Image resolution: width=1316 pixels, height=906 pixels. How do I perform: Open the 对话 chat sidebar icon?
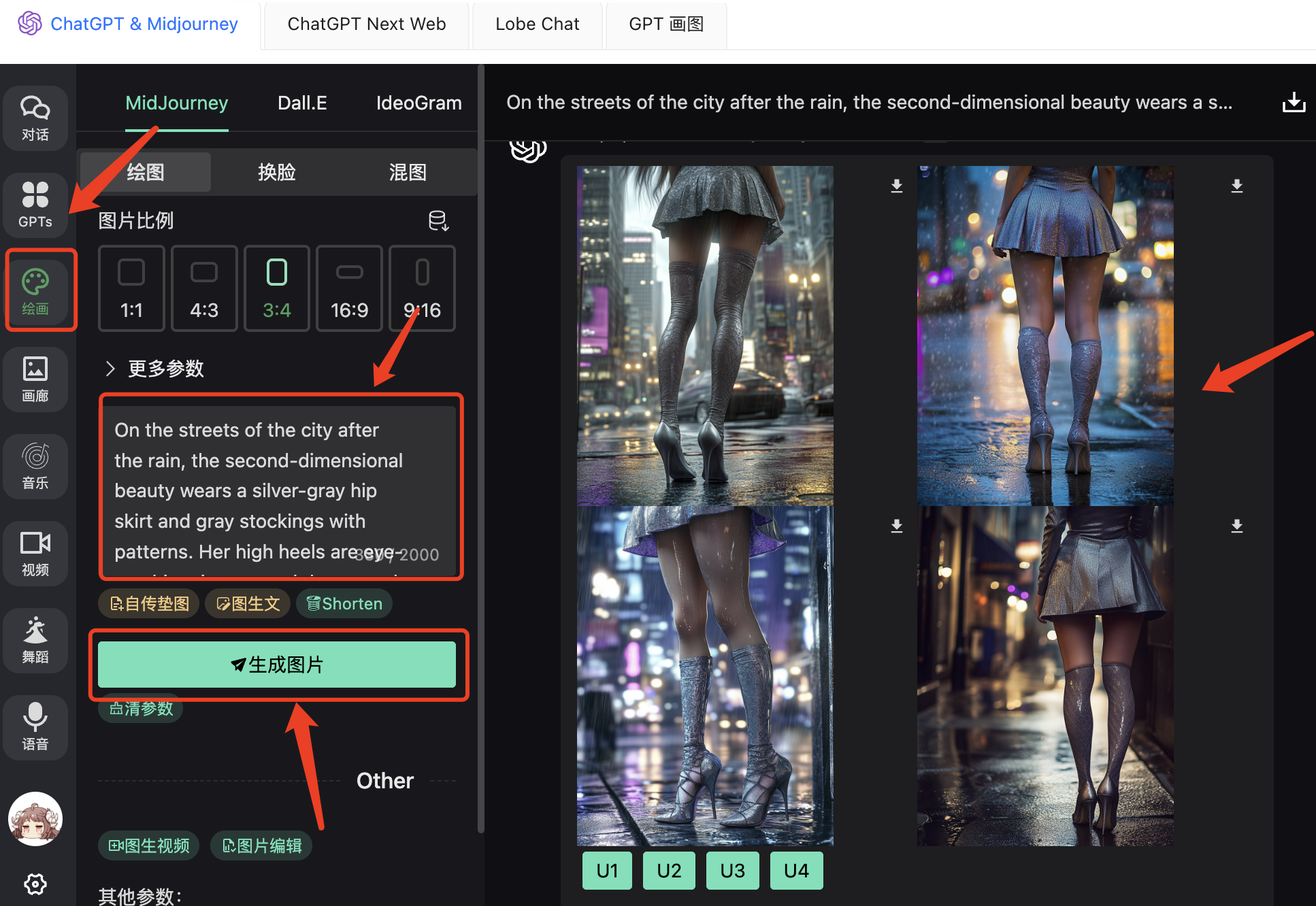pyautogui.click(x=35, y=117)
